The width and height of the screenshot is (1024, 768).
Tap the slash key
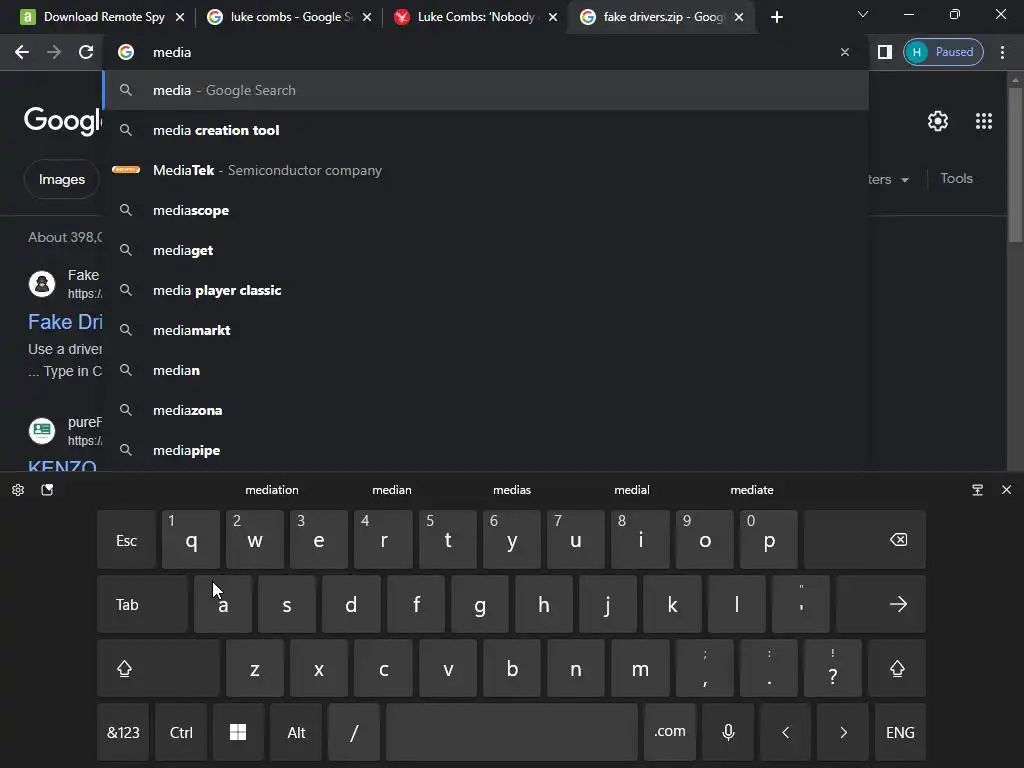pyautogui.click(x=354, y=732)
